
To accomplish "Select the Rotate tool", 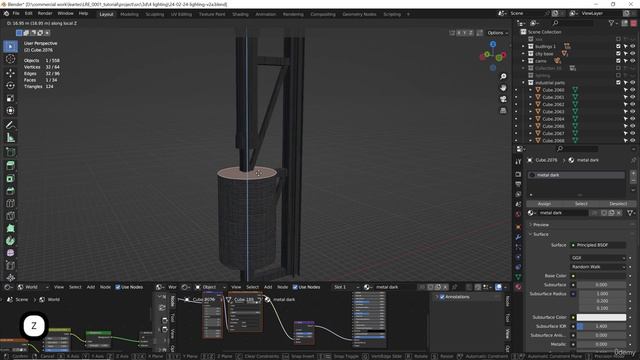I will click(x=11, y=85).
